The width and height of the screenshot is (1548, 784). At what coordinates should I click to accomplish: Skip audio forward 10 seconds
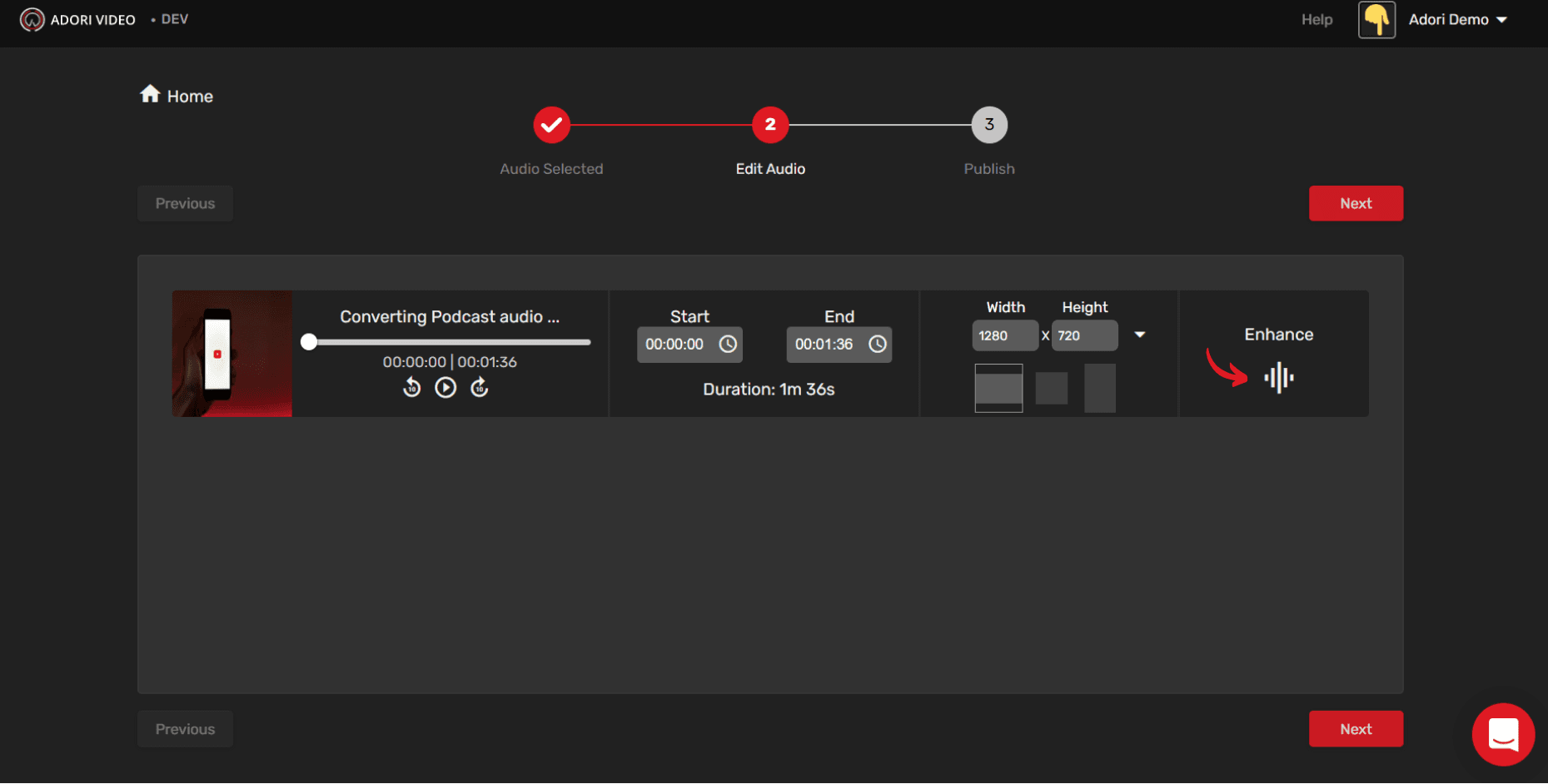(480, 387)
